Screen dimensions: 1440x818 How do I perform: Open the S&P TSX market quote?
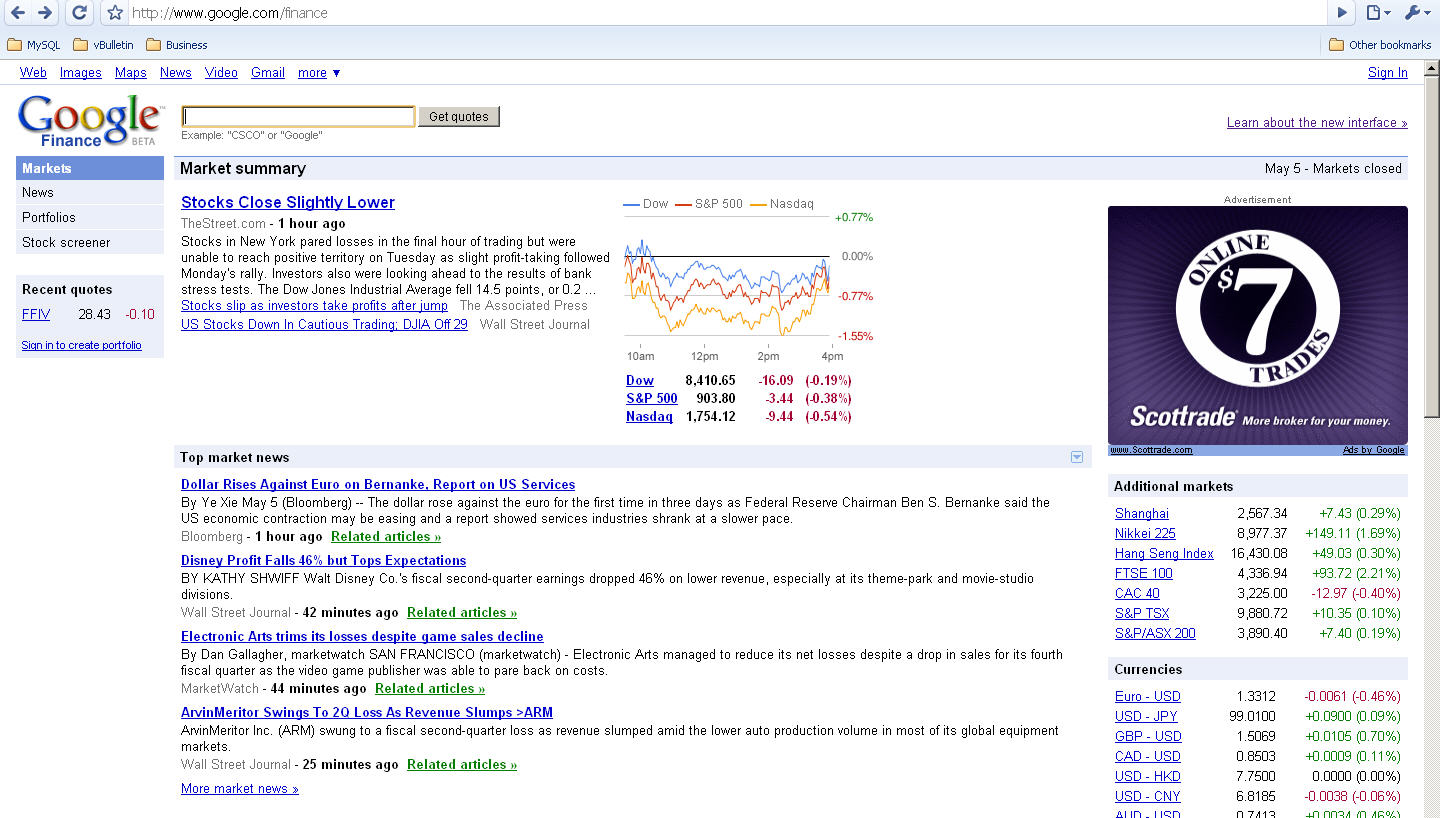coord(1142,614)
